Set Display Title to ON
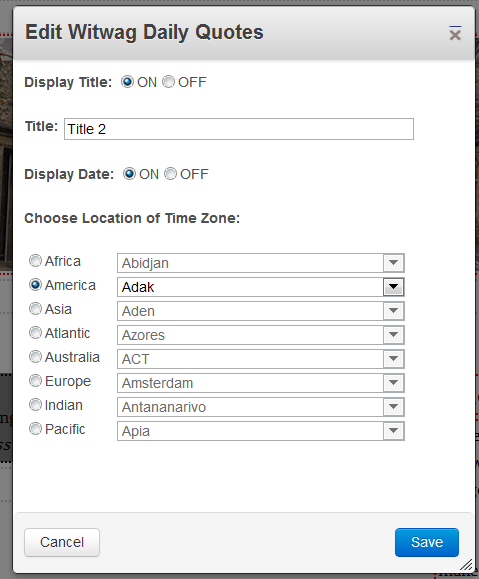Viewport: 479px width, 579px height. (127, 82)
